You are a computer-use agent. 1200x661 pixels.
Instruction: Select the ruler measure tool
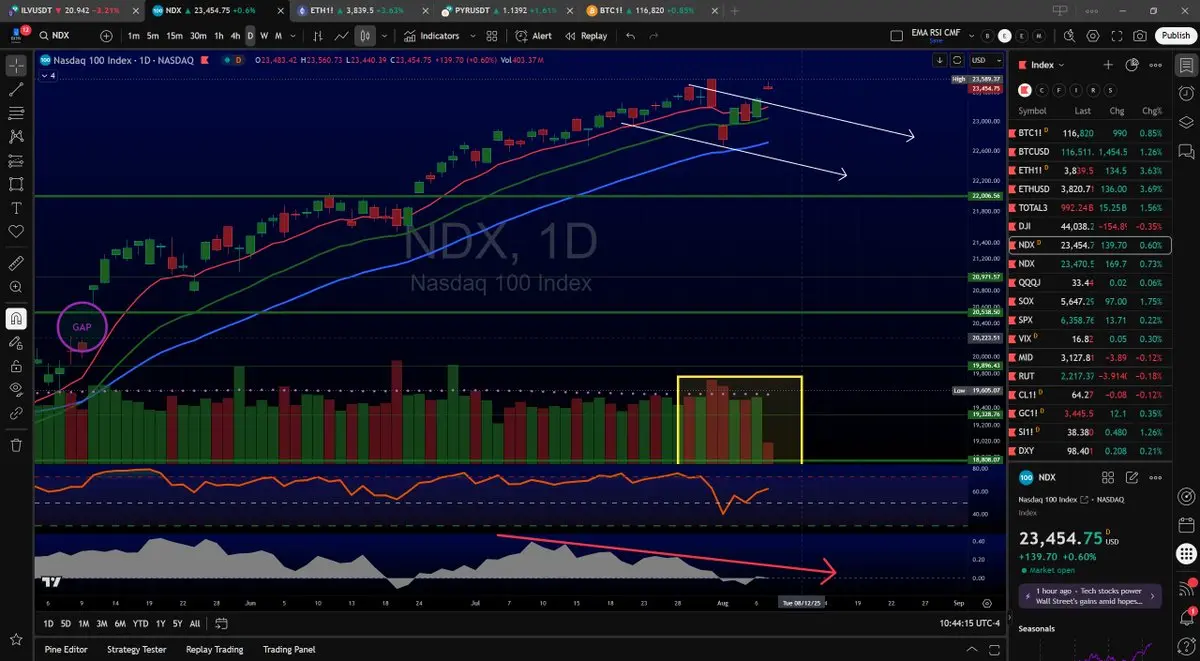[x=16, y=264]
